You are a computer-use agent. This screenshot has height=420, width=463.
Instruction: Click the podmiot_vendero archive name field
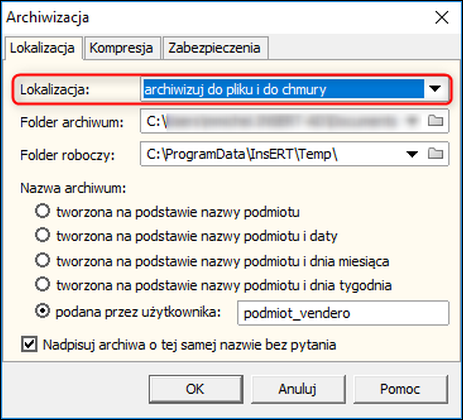[x=343, y=313]
